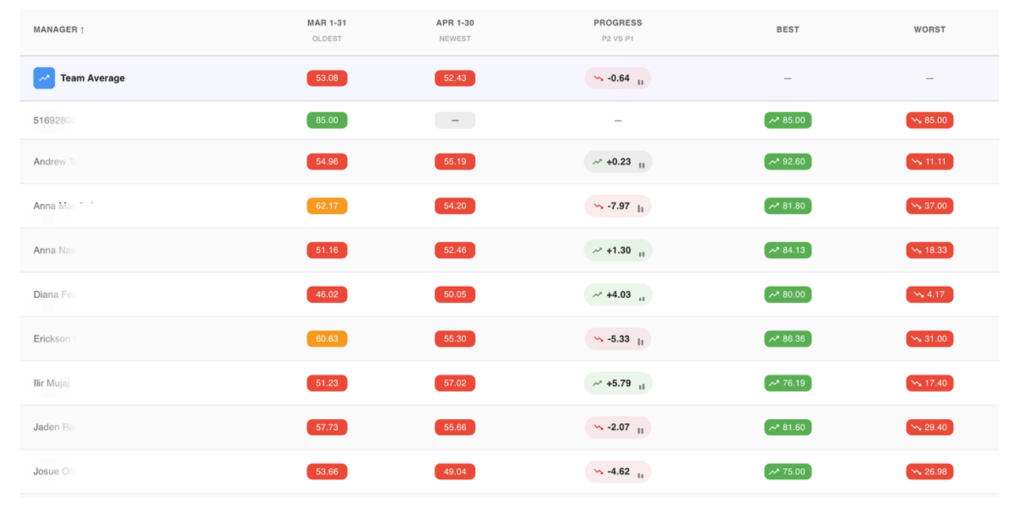Click the -5.33 progress pill
Viewport: 1024px width, 515px height.
[618, 339]
